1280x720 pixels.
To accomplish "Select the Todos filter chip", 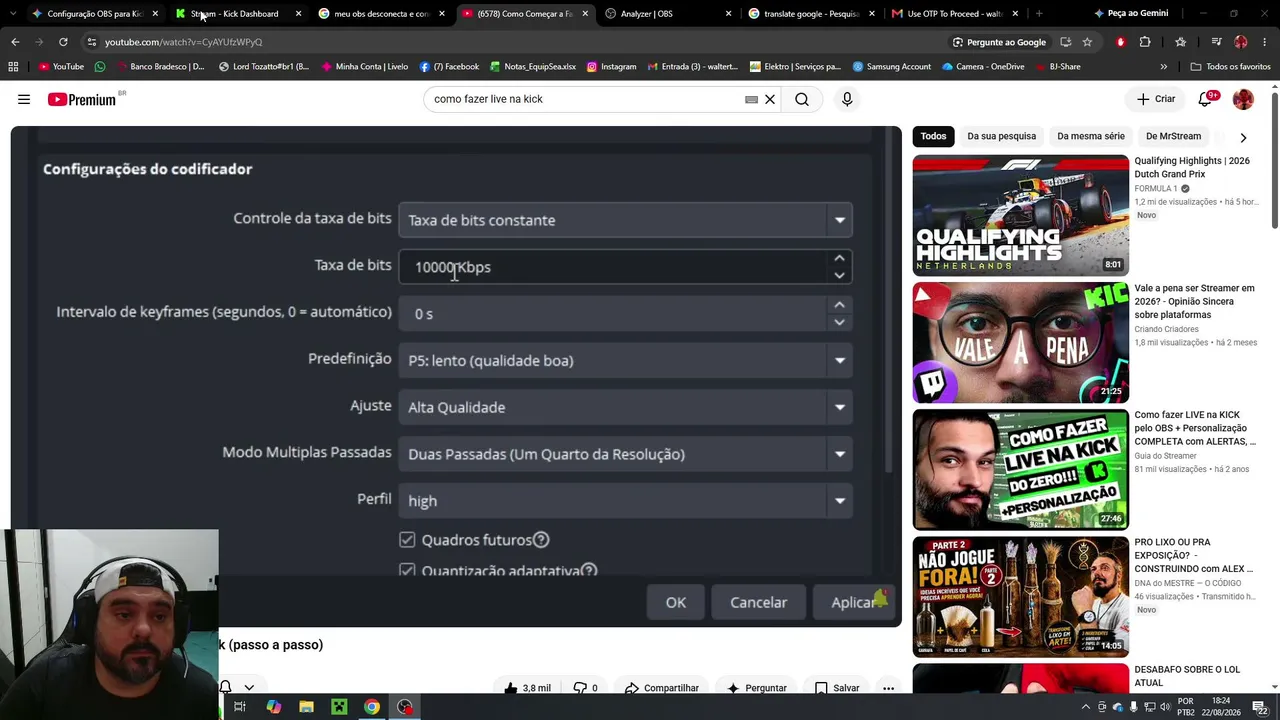I will 933,136.
